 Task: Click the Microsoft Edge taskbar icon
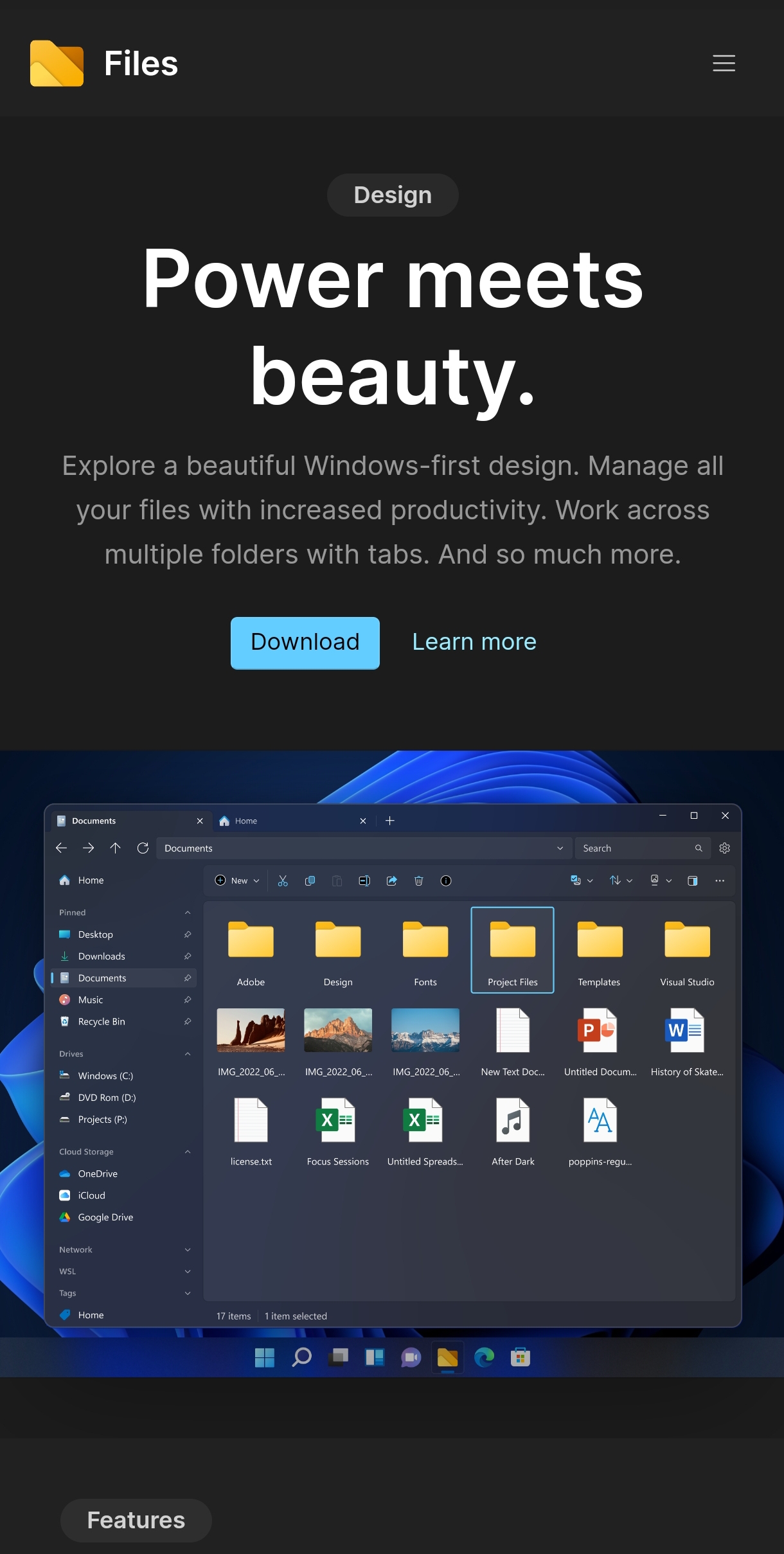click(484, 1357)
